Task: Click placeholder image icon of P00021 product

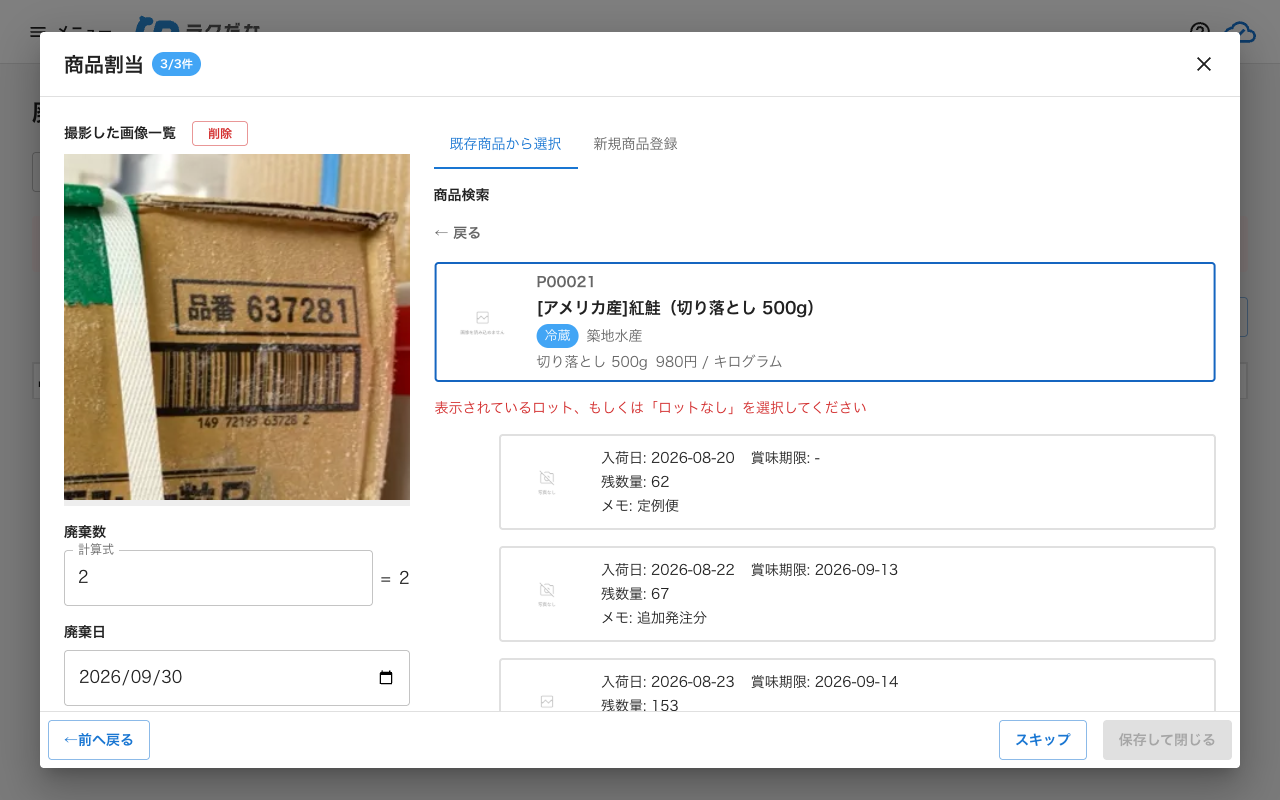Action: click(x=482, y=322)
